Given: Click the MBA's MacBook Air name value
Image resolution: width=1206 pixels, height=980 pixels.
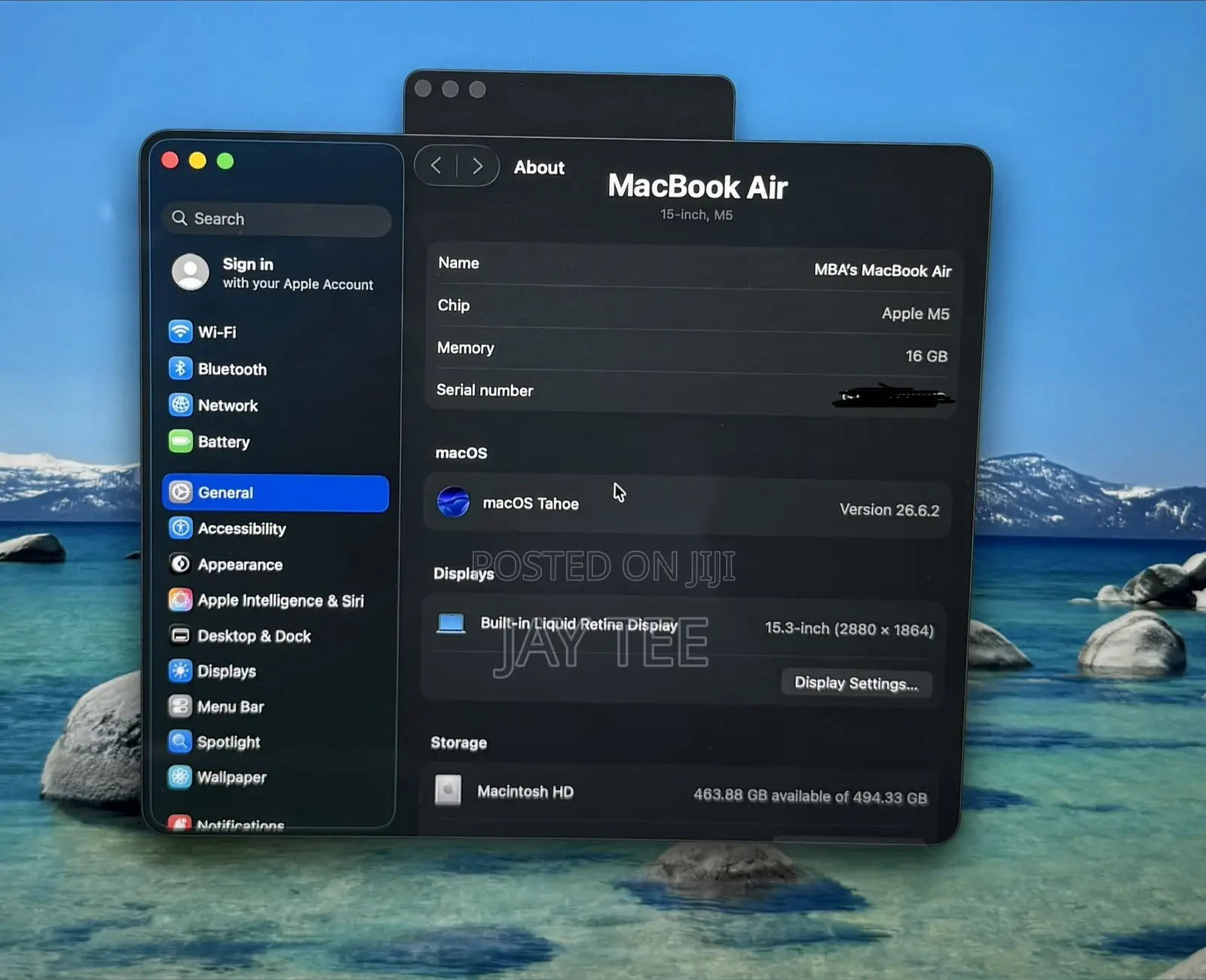Looking at the screenshot, I should coord(883,270).
